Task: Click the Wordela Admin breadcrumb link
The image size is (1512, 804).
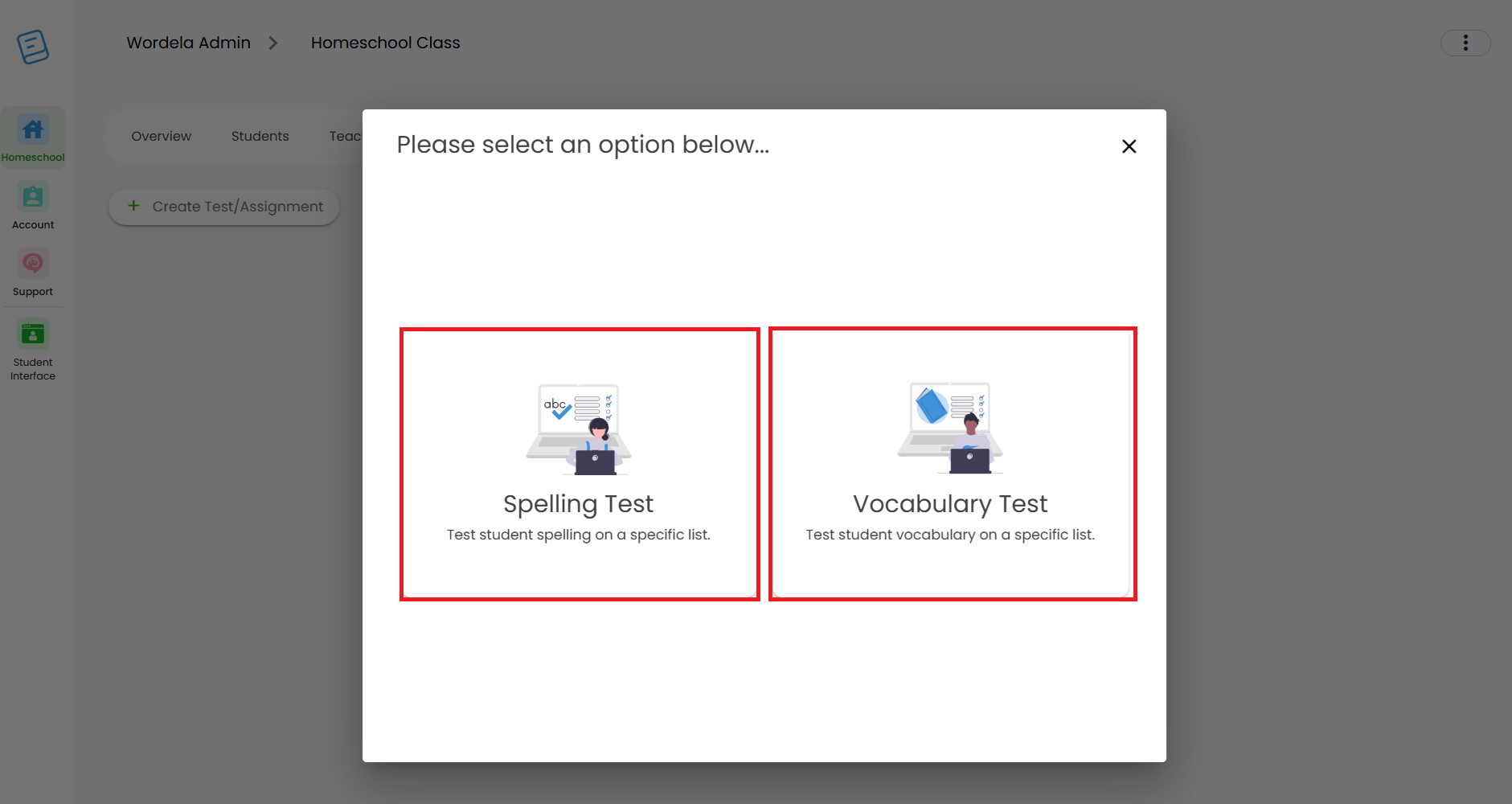Action: pyautogui.click(x=188, y=43)
